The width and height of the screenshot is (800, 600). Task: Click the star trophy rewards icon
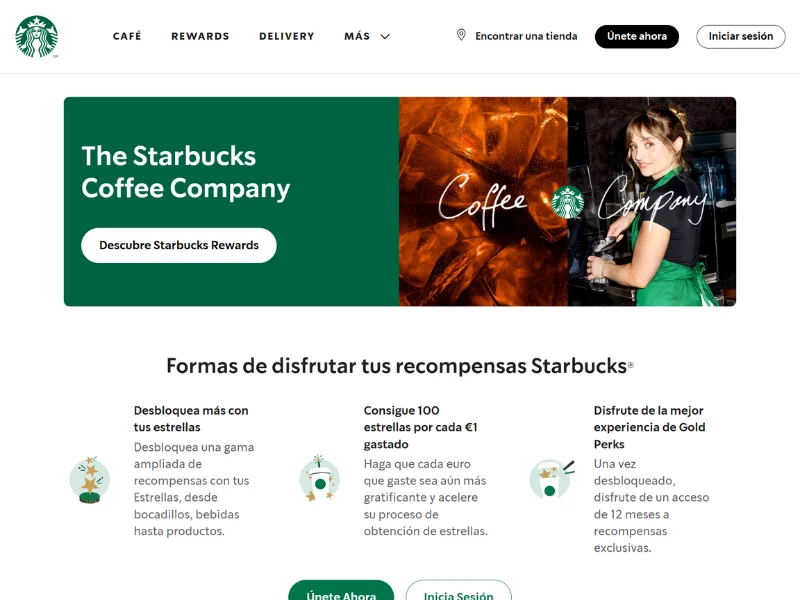click(90, 480)
